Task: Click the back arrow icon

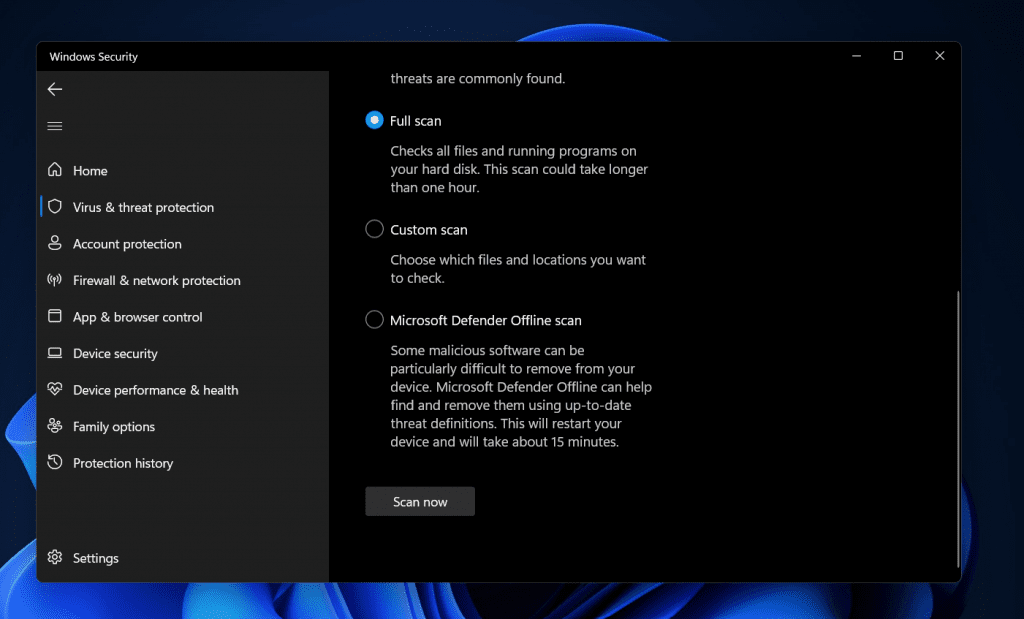Action: point(54,88)
